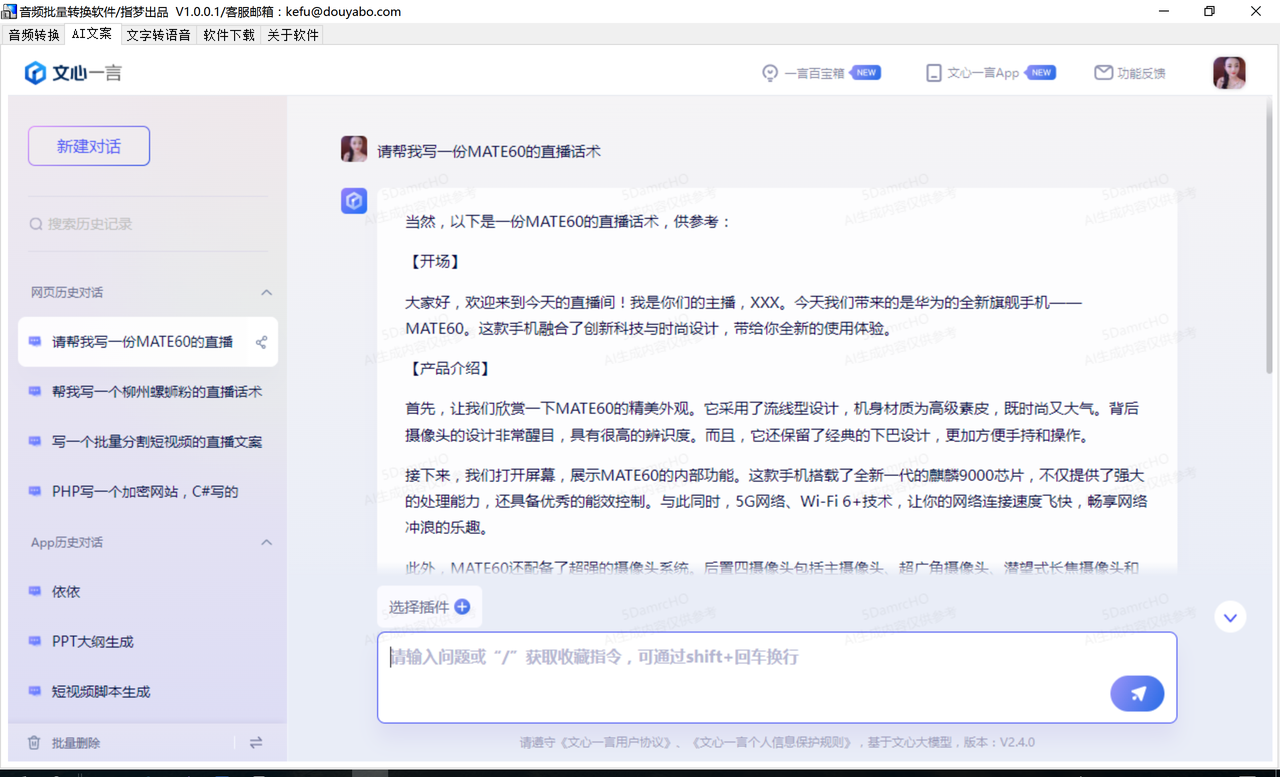Open 文心一言App phone icon
The image size is (1280, 777).
934,73
